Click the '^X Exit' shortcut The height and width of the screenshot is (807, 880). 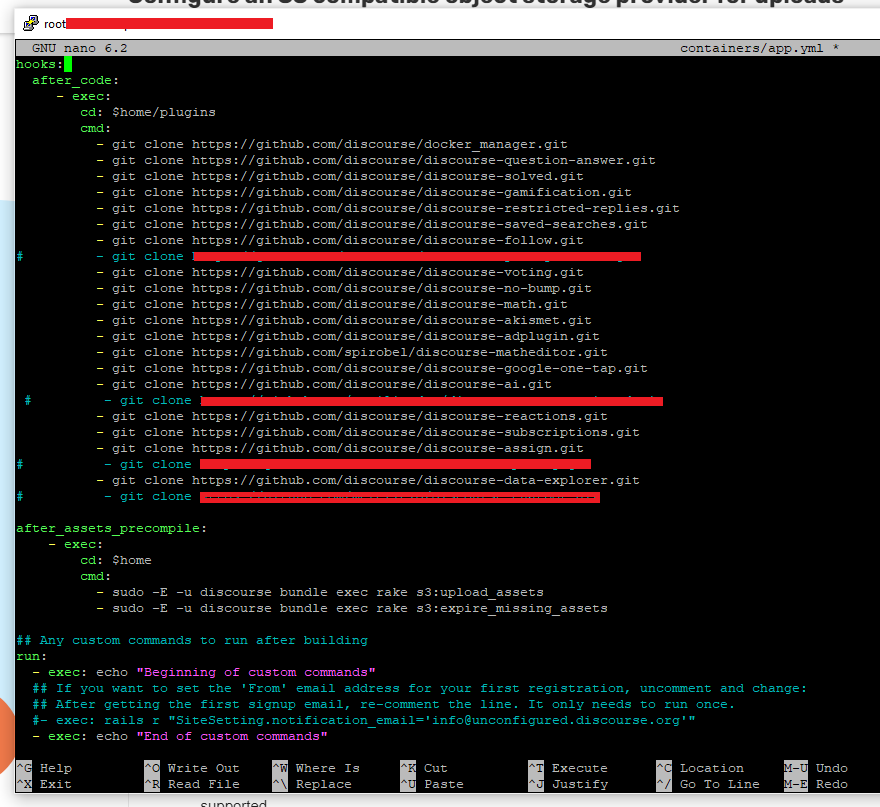point(44,784)
